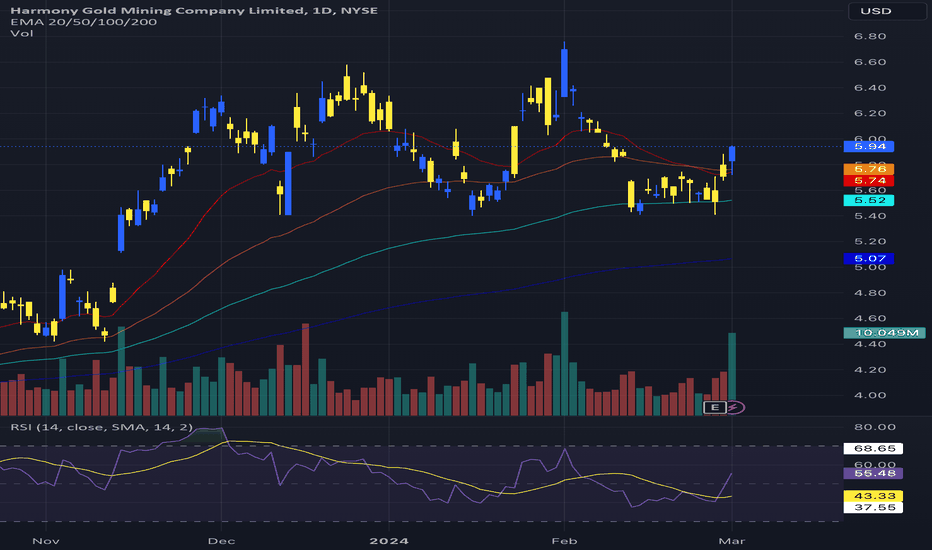
Task: Click the 5.94 current price label
Action: tap(869, 146)
